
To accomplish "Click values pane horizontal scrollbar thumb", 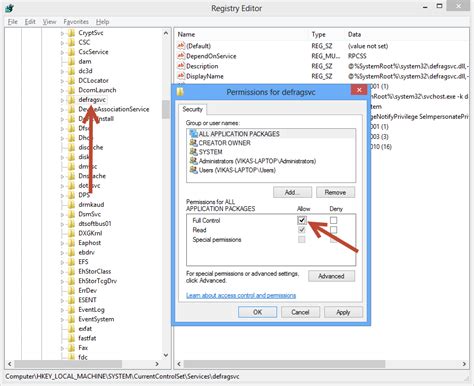I will [x=284, y=364].
